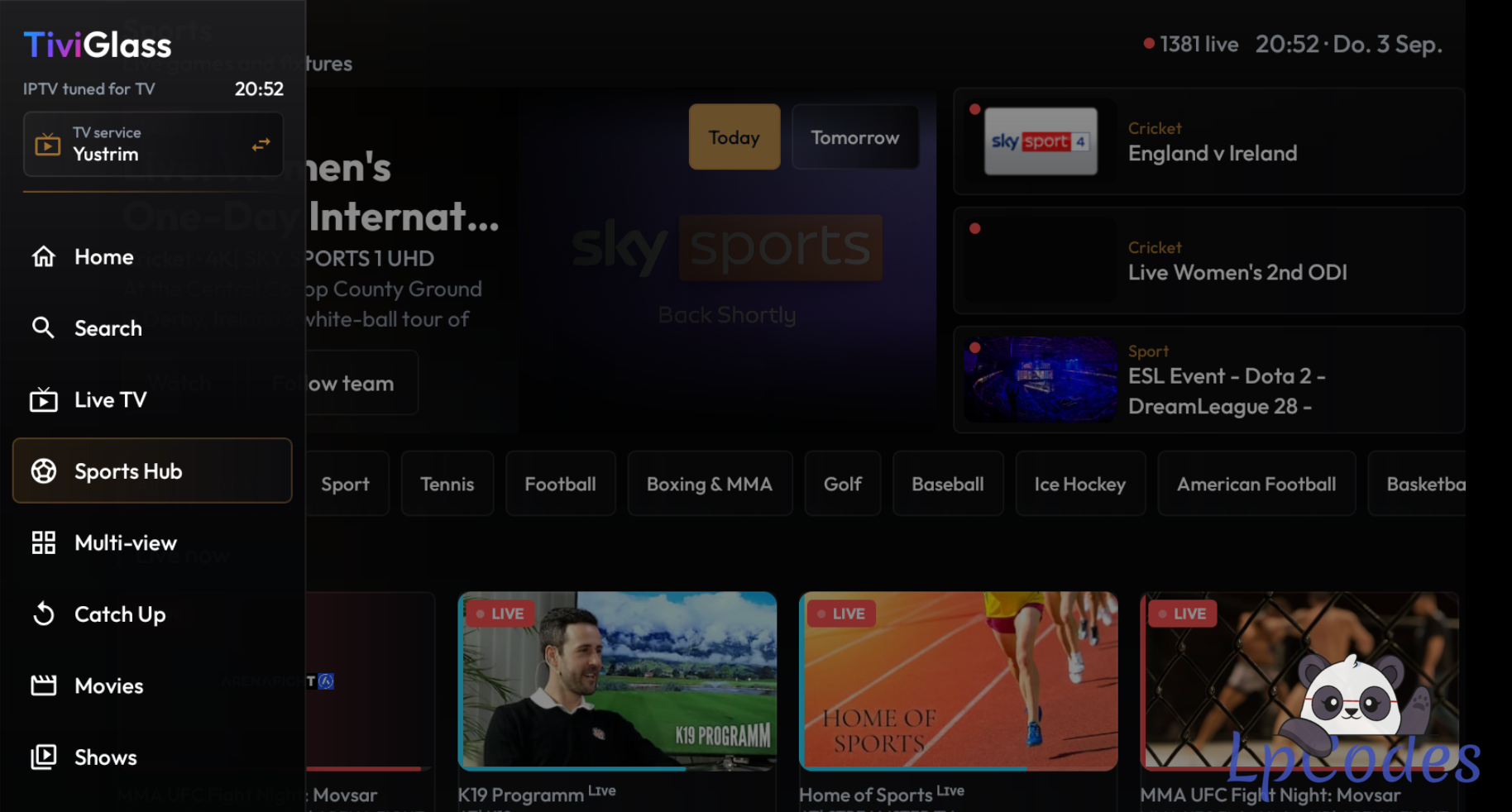Click the Multi-view grid icon
Viewport: 1512px width, 812px height.
[x=44, y=542]
